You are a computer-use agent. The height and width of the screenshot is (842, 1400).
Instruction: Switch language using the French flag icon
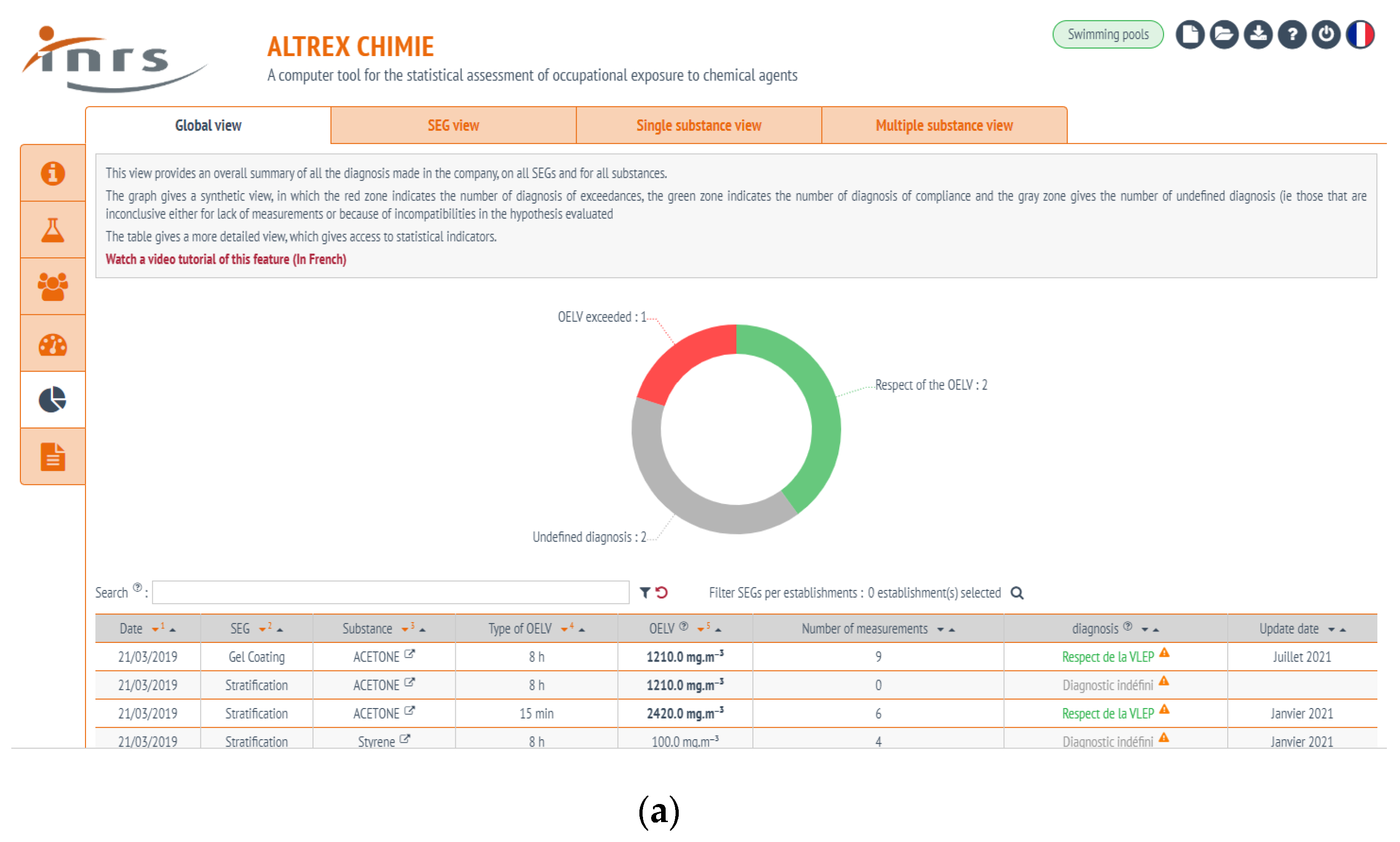click(x=1359, y=35)
